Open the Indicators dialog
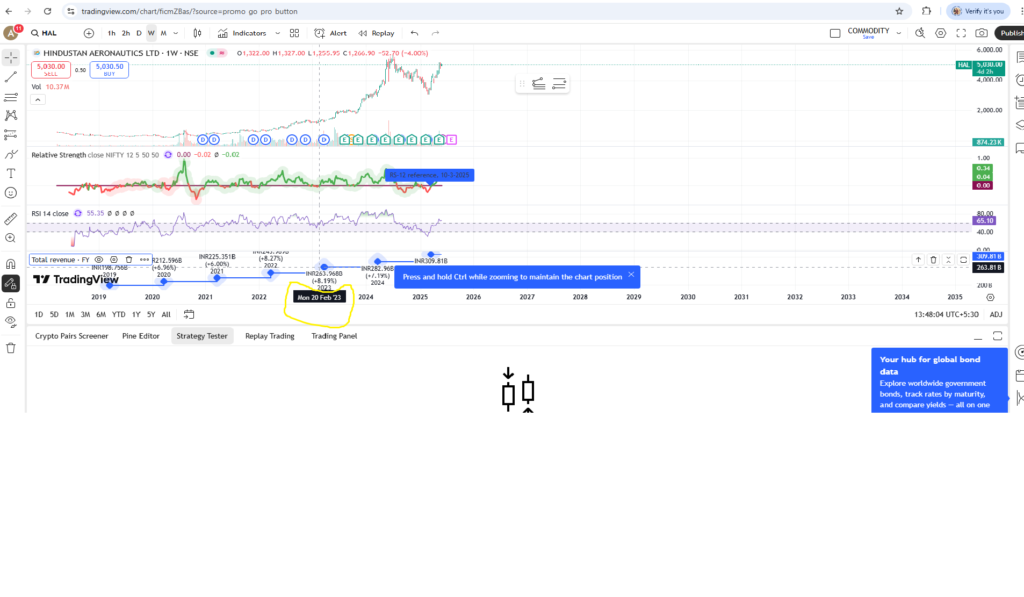The width and height of the screenshot is (1024, 597). click(242, 33)
